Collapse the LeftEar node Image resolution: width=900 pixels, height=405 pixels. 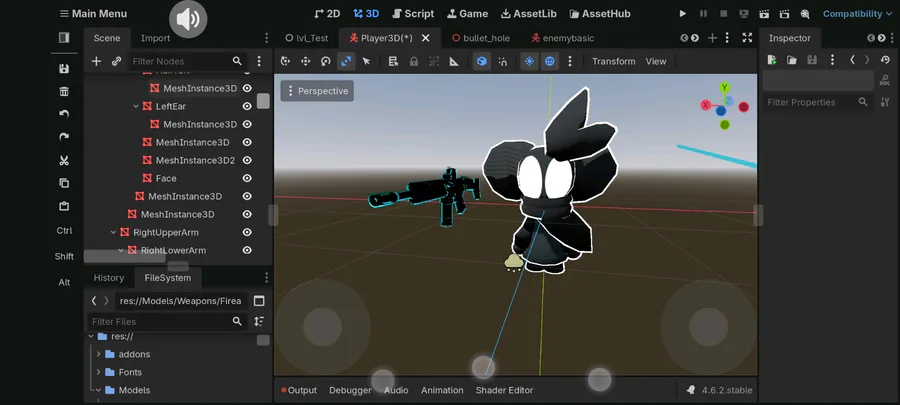[x=136, y=106]
